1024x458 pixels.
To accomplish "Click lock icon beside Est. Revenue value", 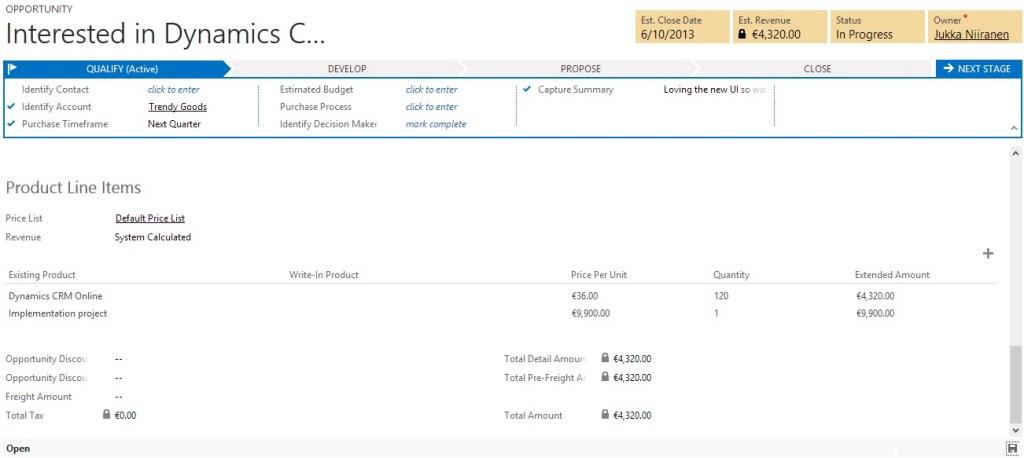I will click(742, 35).
